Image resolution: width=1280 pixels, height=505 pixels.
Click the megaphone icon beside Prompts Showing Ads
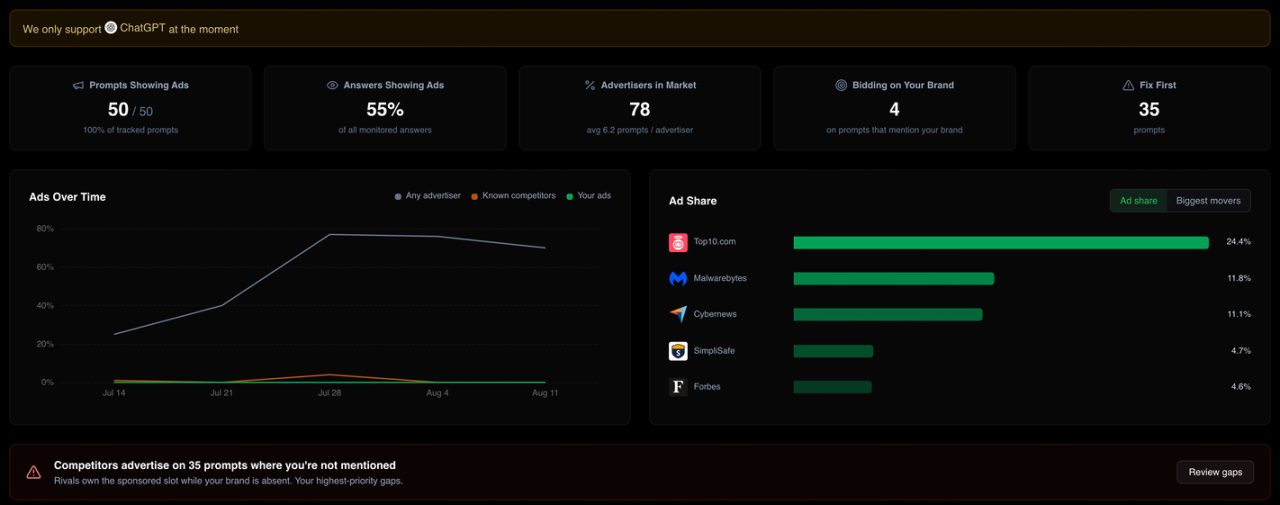78,85
